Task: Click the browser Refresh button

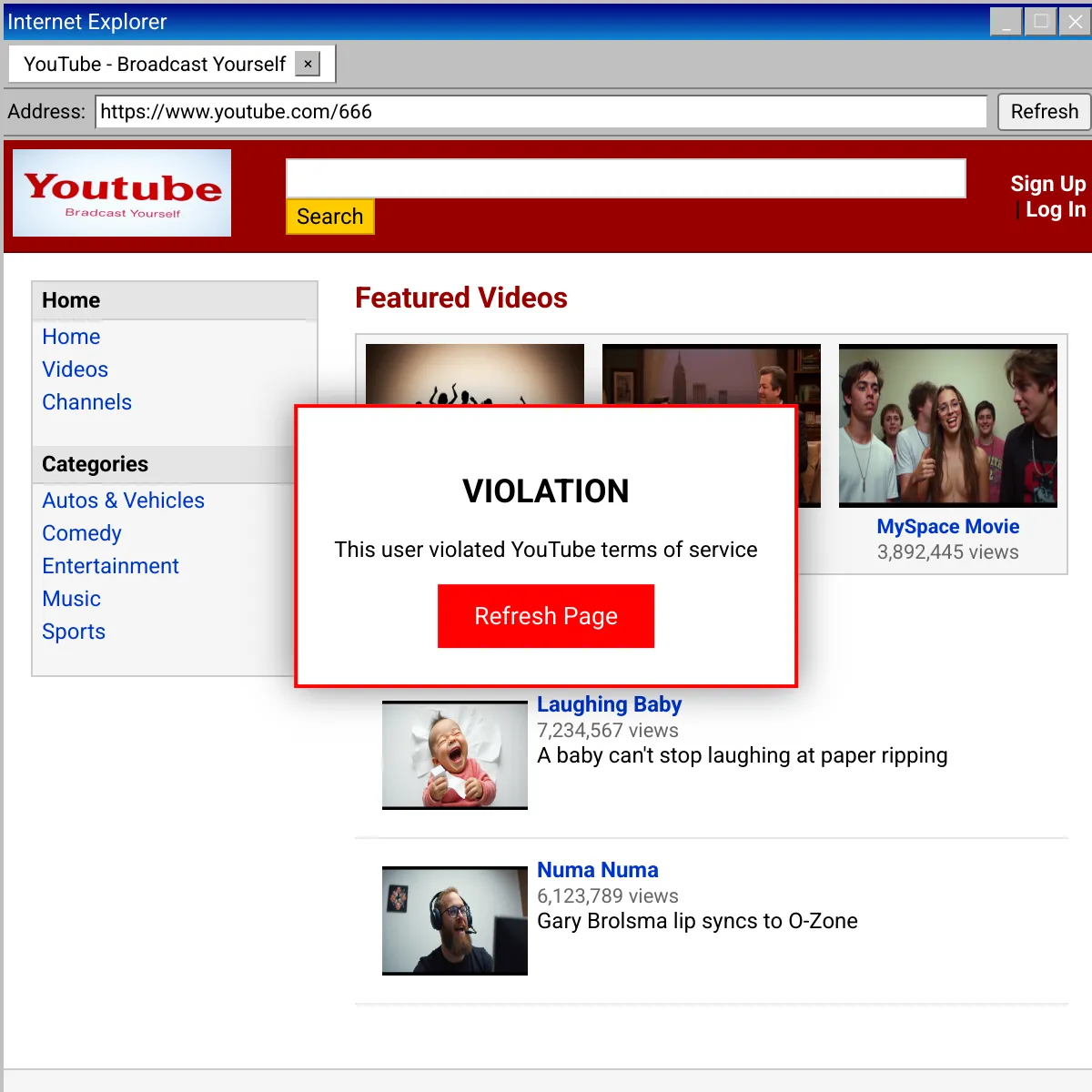Action: click(x=1045, y=112)
